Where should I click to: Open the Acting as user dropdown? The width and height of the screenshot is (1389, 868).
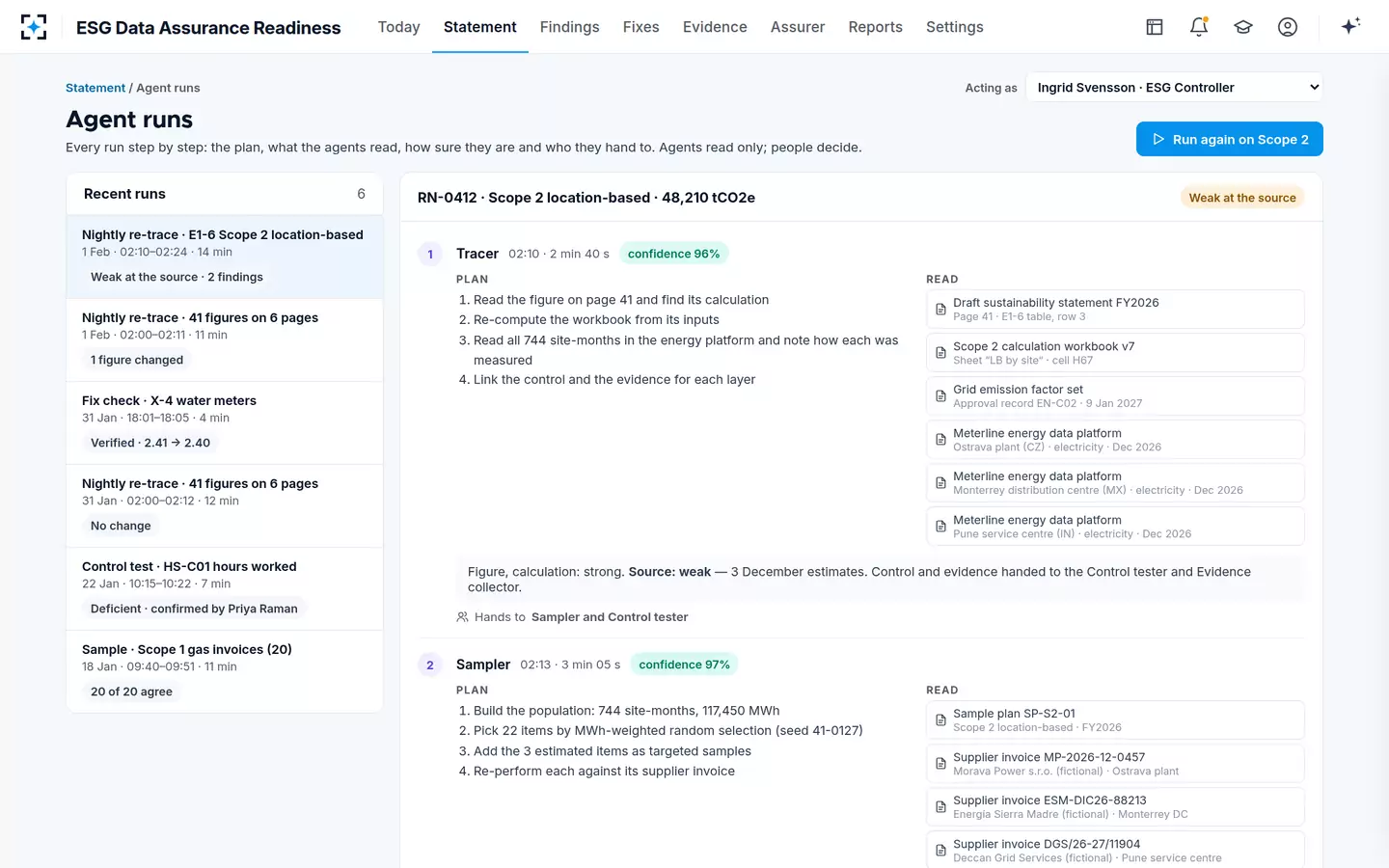pos(1174,88)
